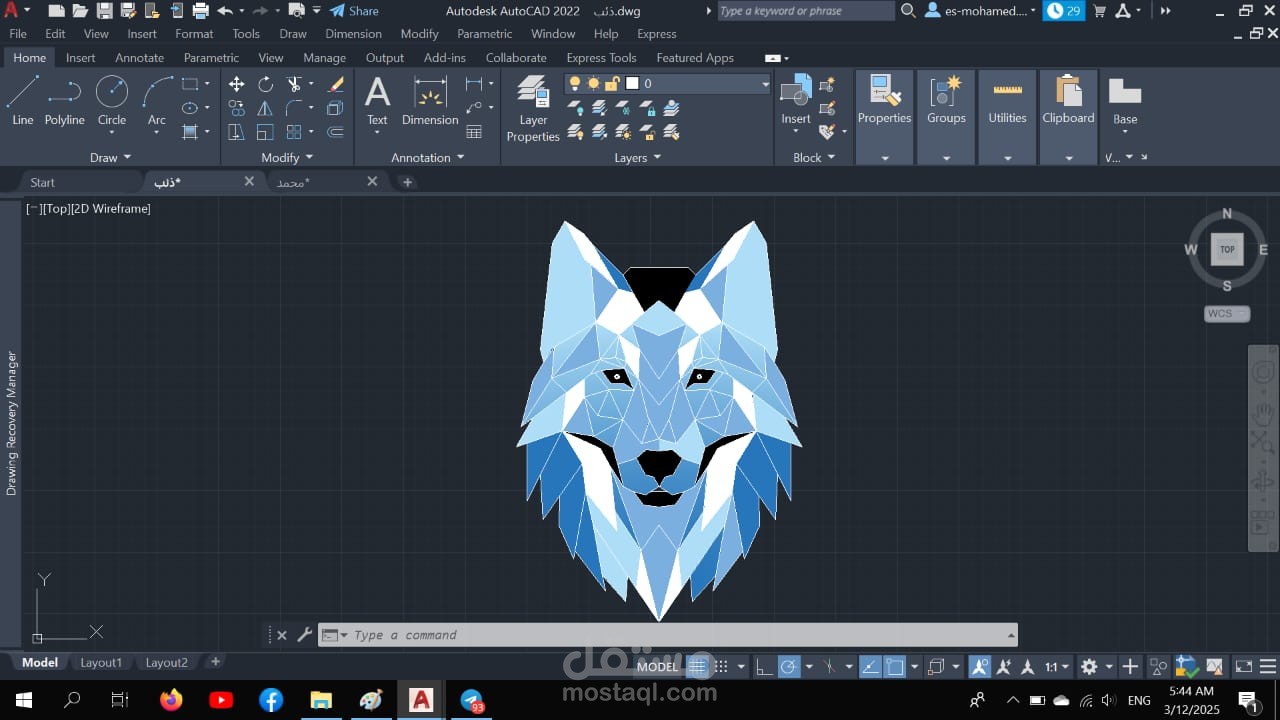The width and height of the screenshot is (1280, 720).
Task: Toggle the drawing grid display
Action: [x=697, y=667]
